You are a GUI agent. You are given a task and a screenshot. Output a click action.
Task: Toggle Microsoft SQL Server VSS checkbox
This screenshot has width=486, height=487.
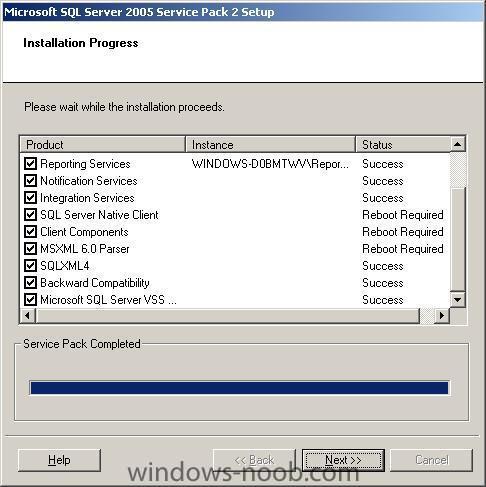(30, 300)
